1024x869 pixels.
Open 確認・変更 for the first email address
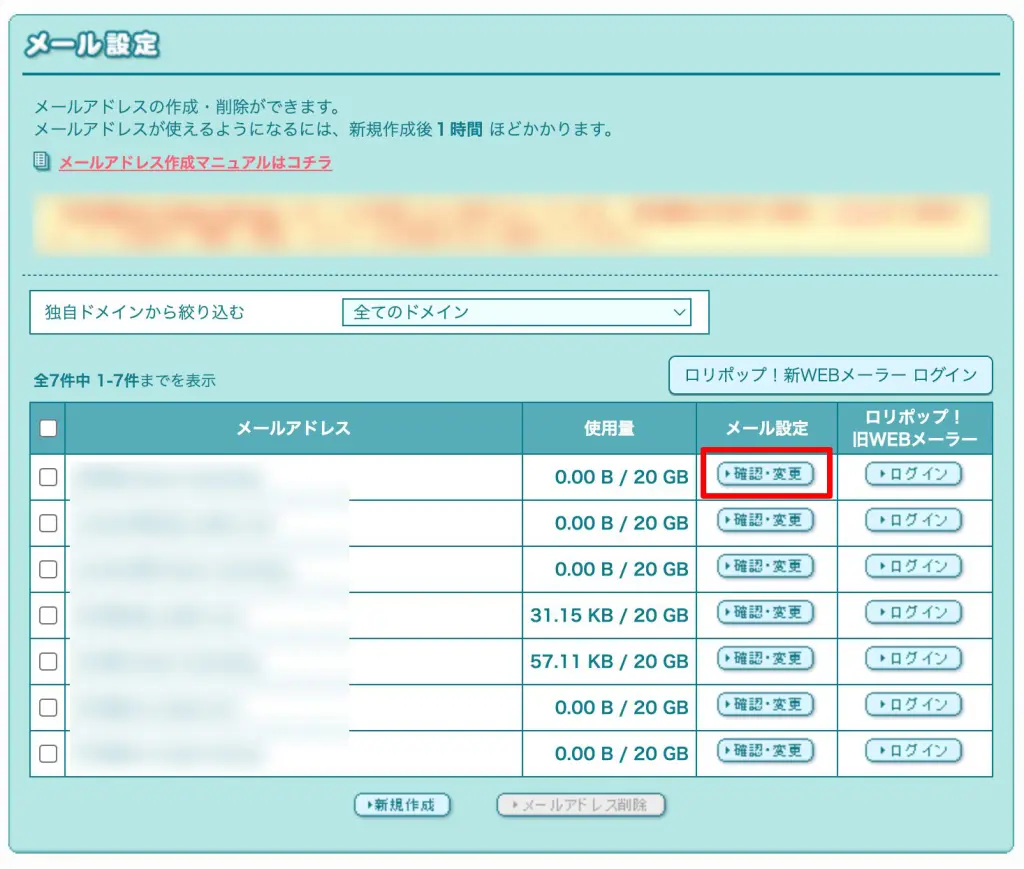[x=765, y=474]
